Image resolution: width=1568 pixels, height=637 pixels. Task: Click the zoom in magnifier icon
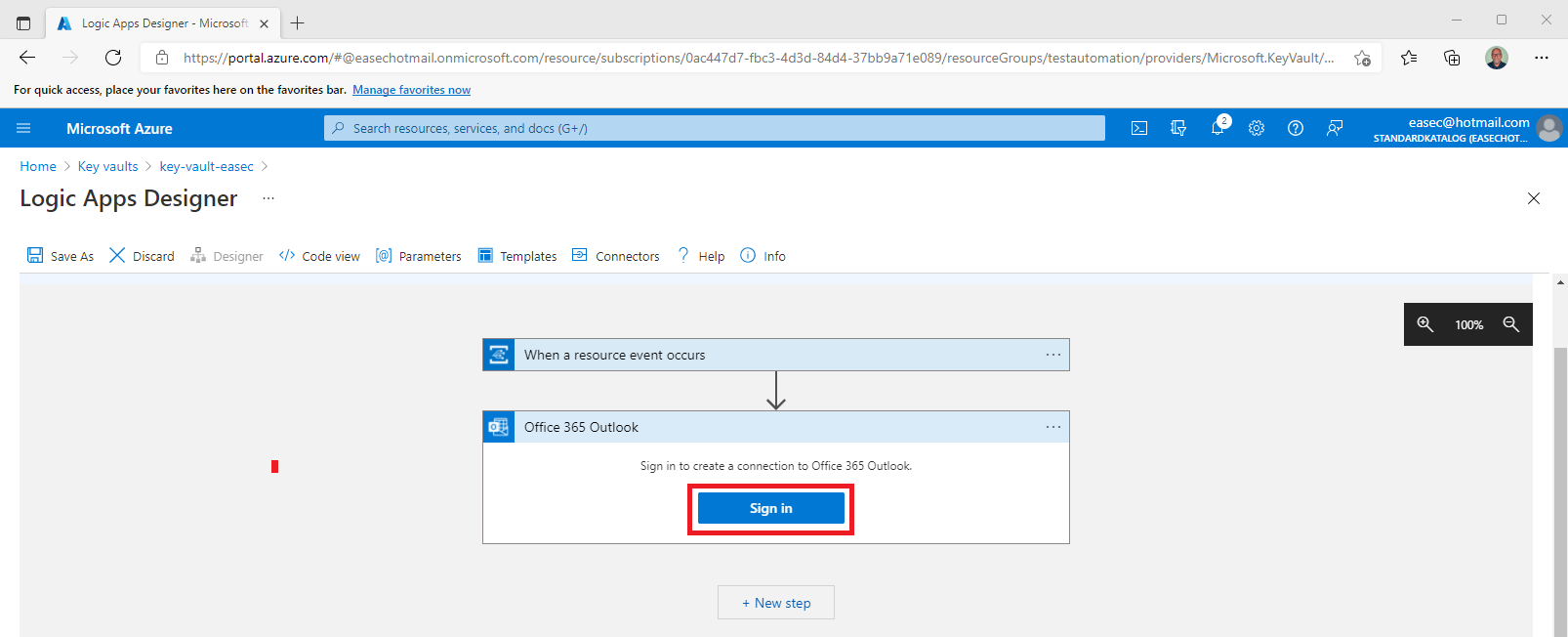point(1425,324)
